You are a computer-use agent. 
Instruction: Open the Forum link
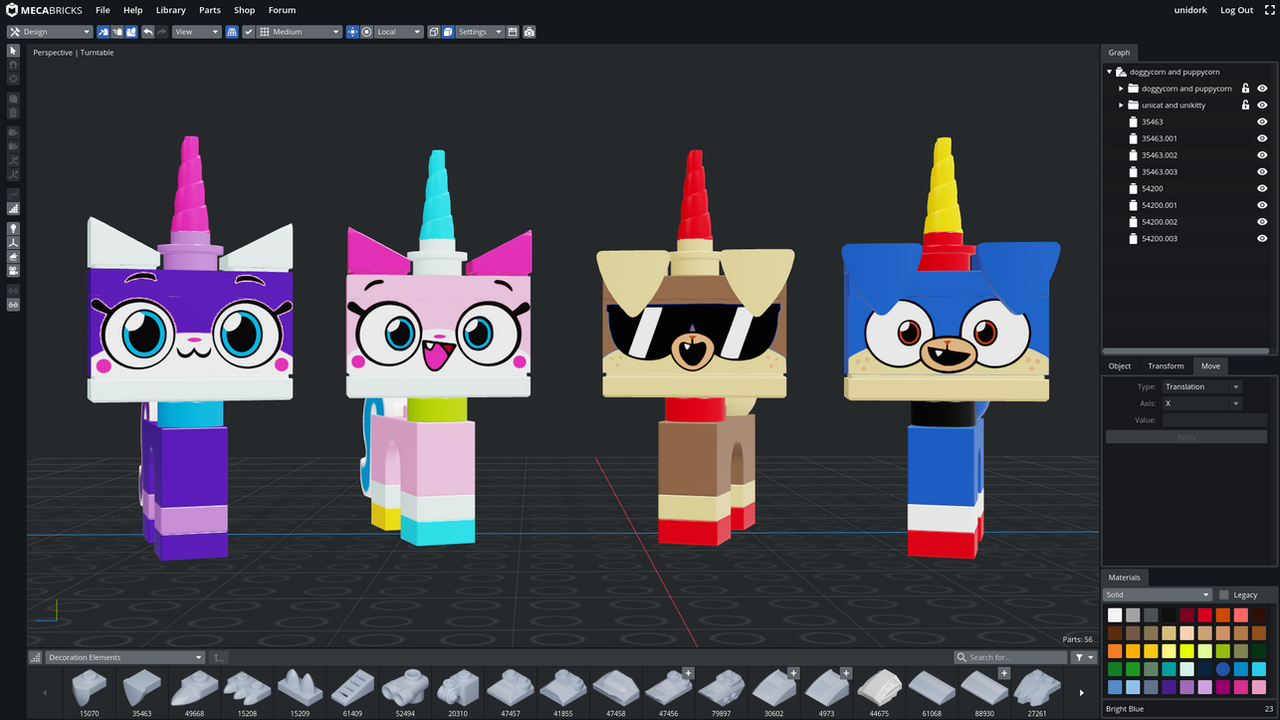pos(282,10)
